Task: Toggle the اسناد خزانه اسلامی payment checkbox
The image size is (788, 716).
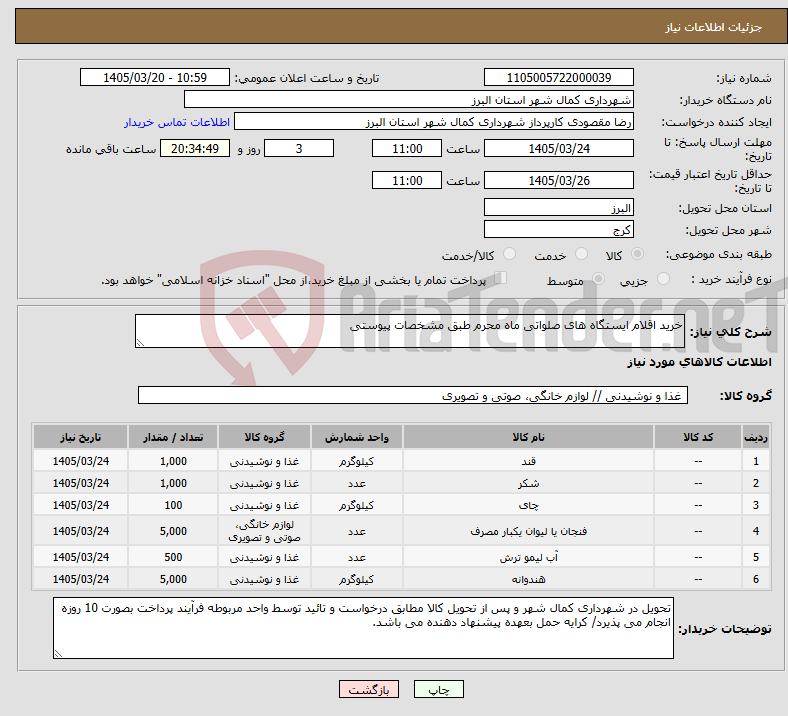Action: 501,278
